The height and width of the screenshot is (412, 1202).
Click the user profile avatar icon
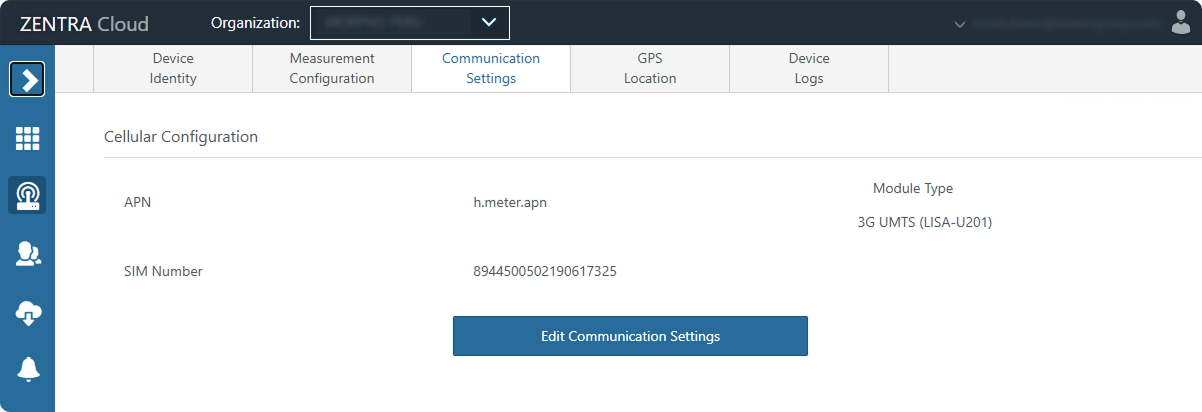tap(1180, 22)
